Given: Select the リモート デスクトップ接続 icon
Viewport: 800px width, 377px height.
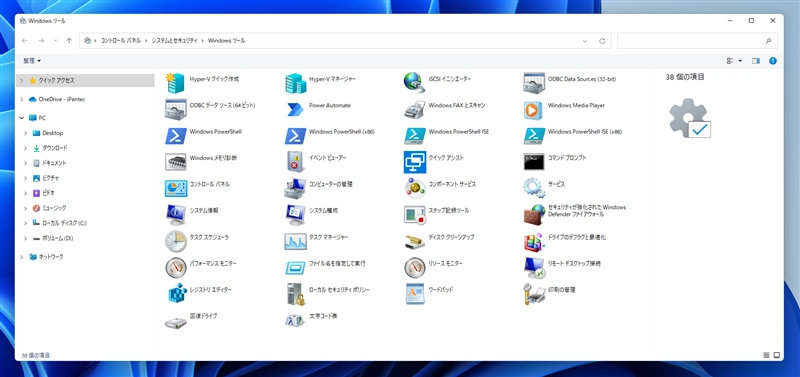Looking at the screenshot, I should 534,267.
